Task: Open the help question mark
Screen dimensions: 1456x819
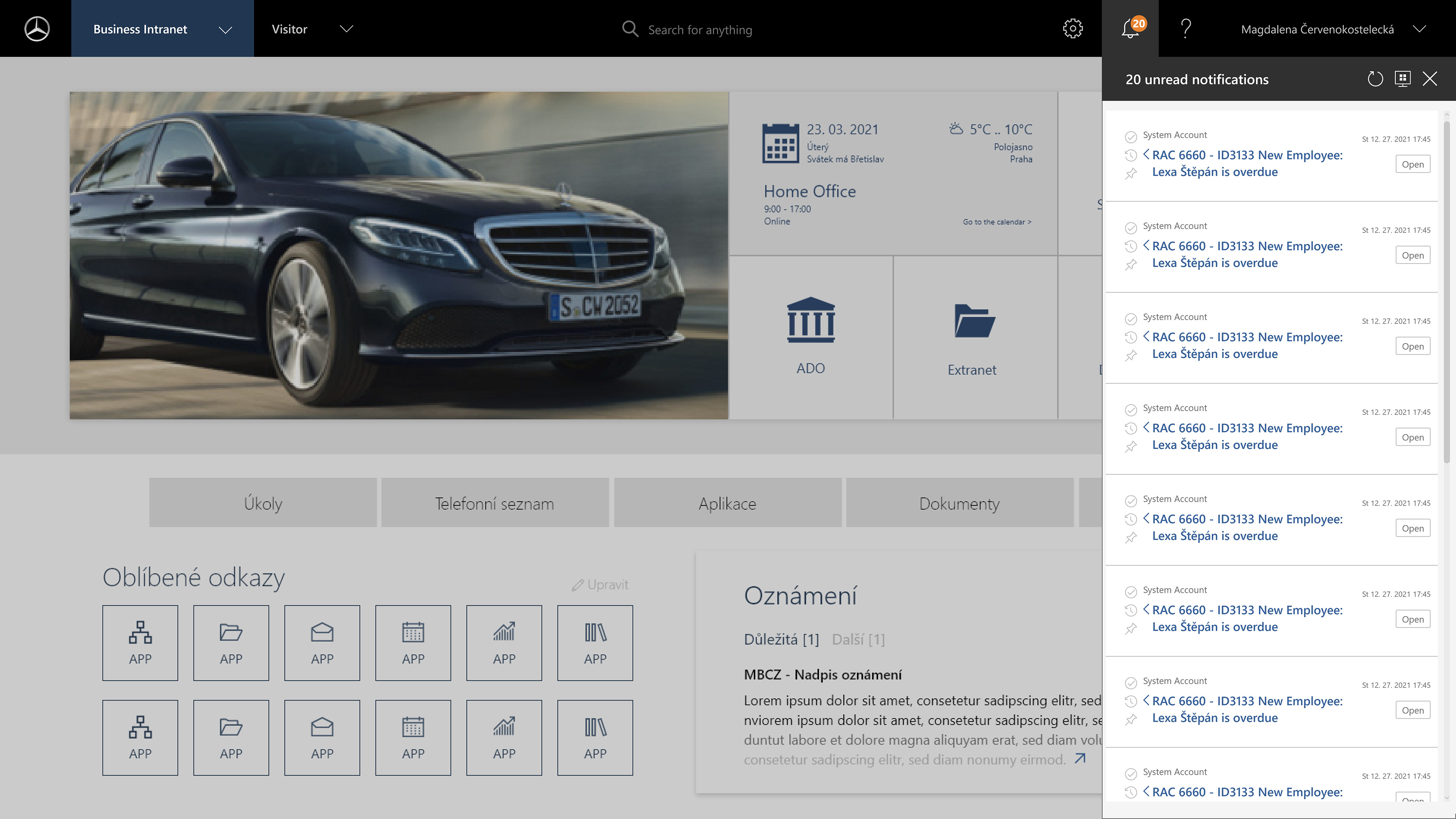Action: click(1185, 29)
